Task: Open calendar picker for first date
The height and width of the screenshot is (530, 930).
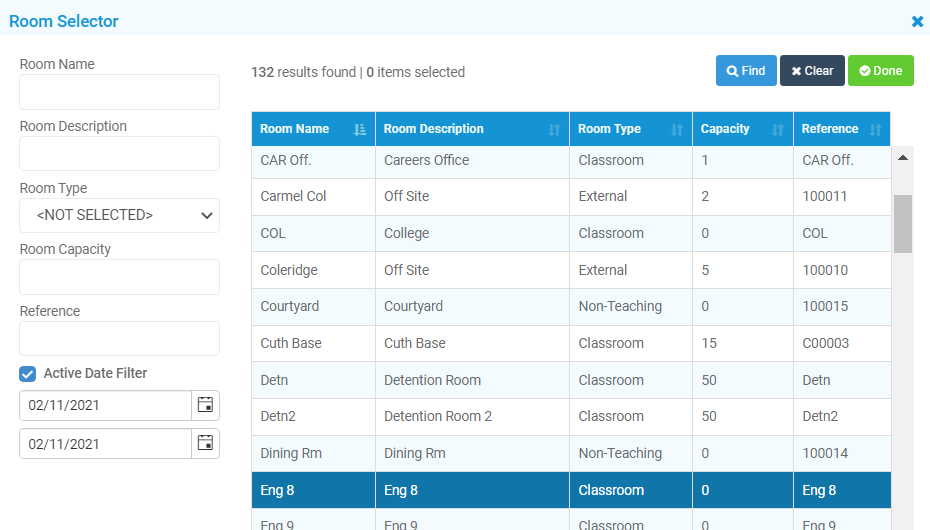Action: pos(205,405)
